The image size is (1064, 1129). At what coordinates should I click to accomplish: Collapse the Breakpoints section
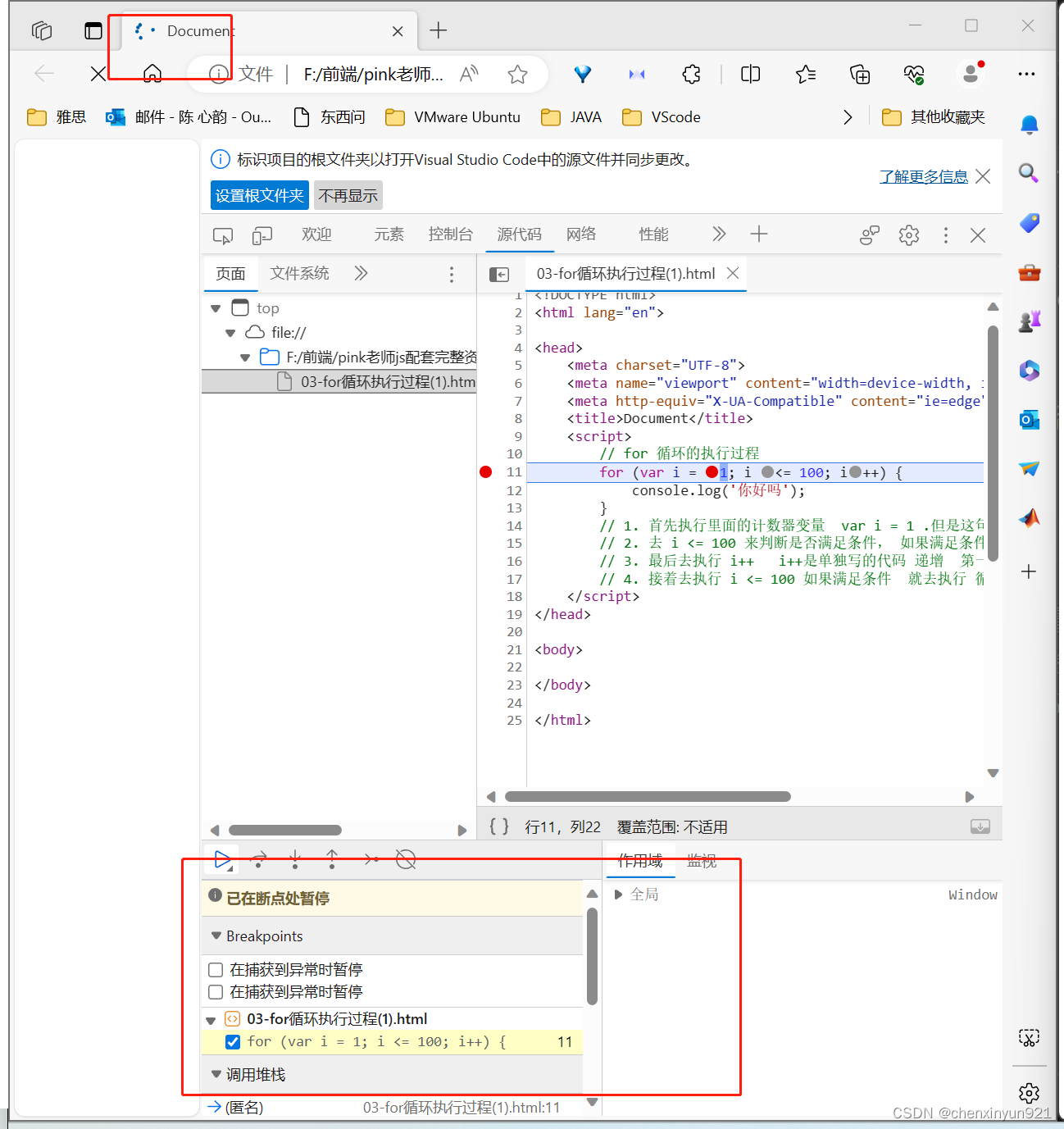pyautogui.click(x=216, y=936)
